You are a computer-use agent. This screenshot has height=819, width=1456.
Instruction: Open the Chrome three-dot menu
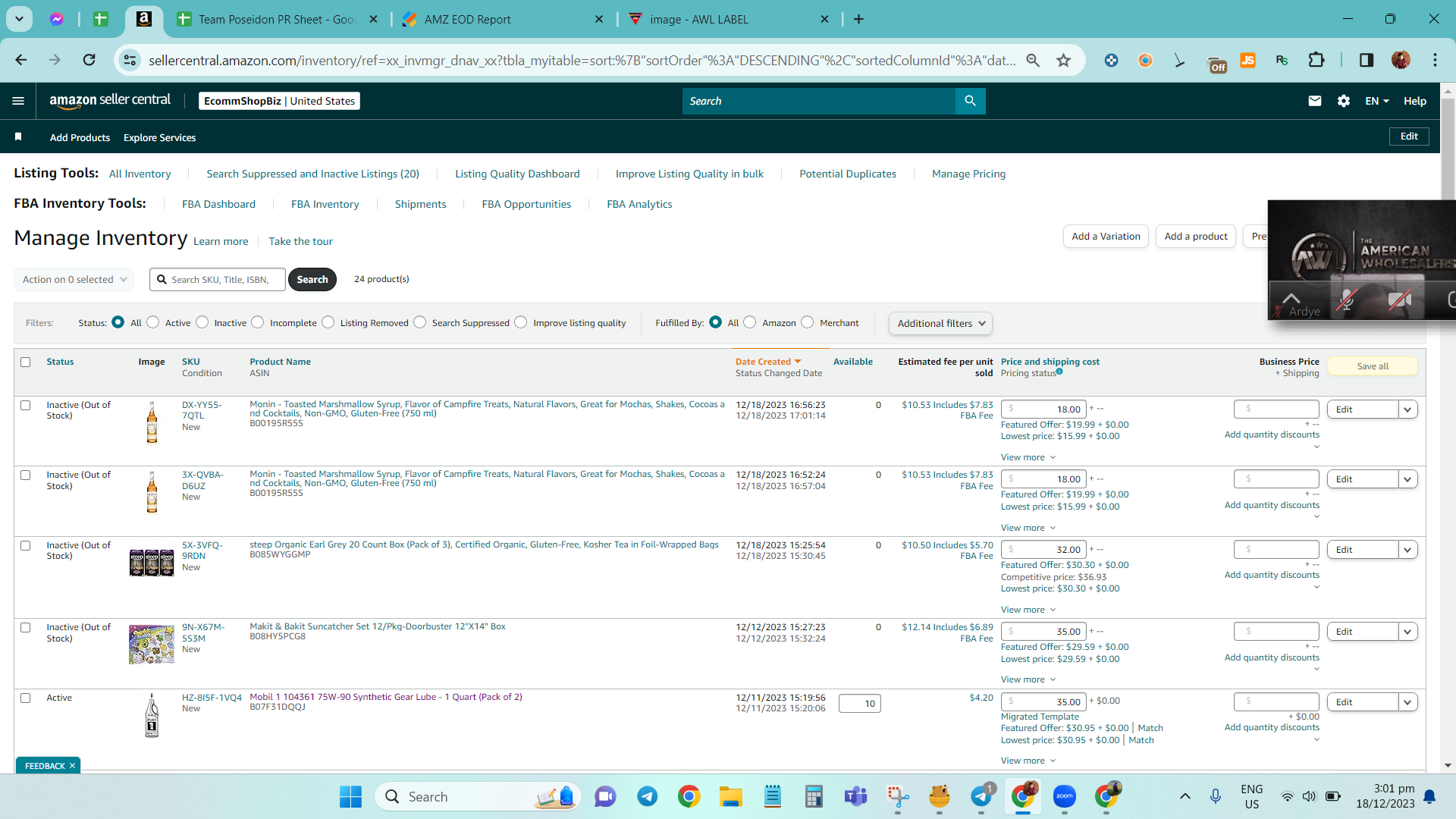[x=1435, y=60]
